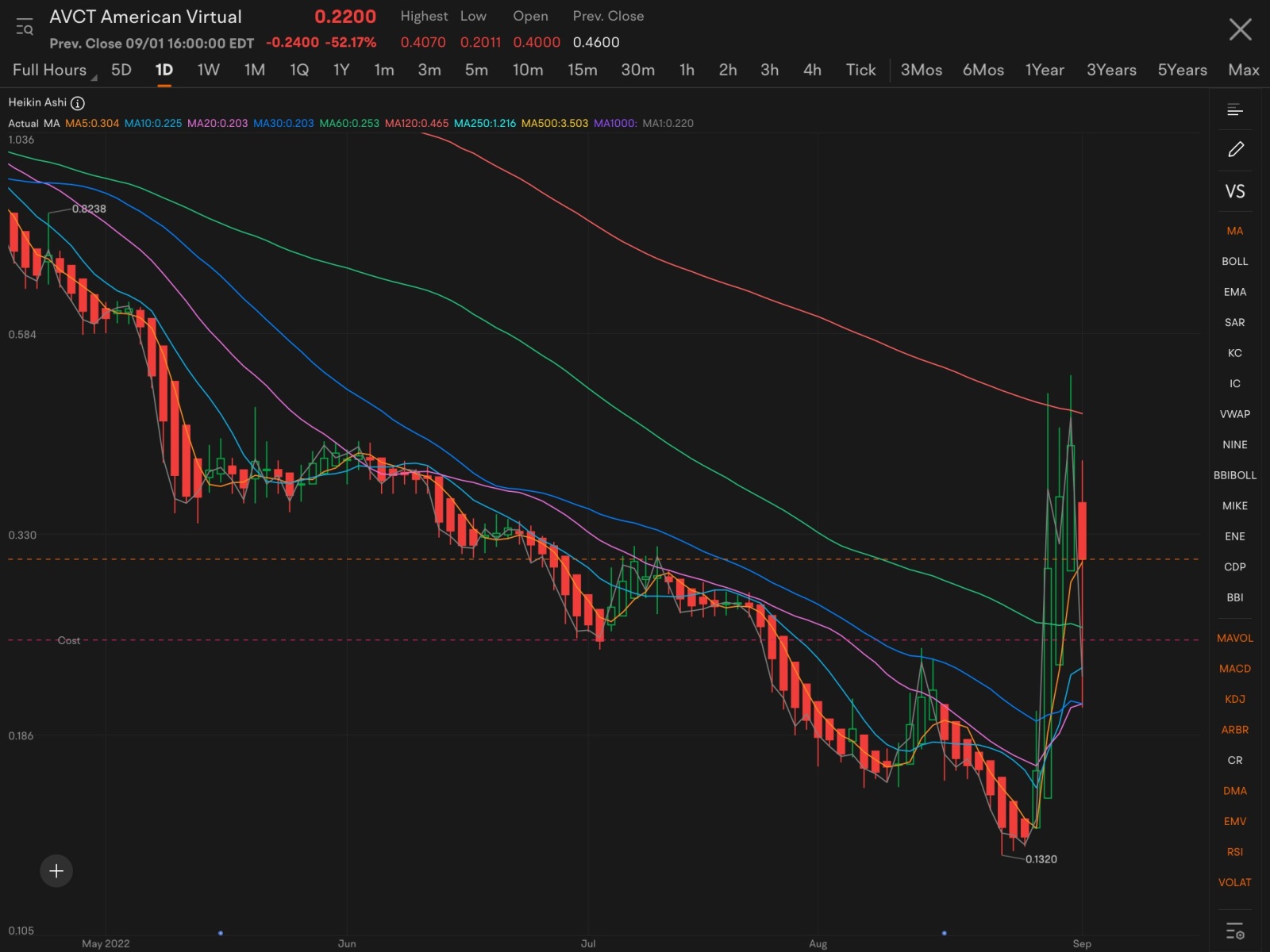Close the chart with the X icon
This screenshot has width=1270, height=952.
1240,29
